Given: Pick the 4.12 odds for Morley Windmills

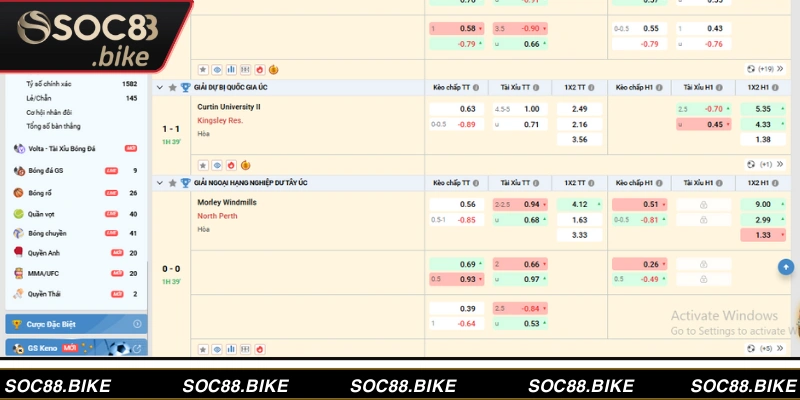Looking at the screenshot, I should pos(579,203).
